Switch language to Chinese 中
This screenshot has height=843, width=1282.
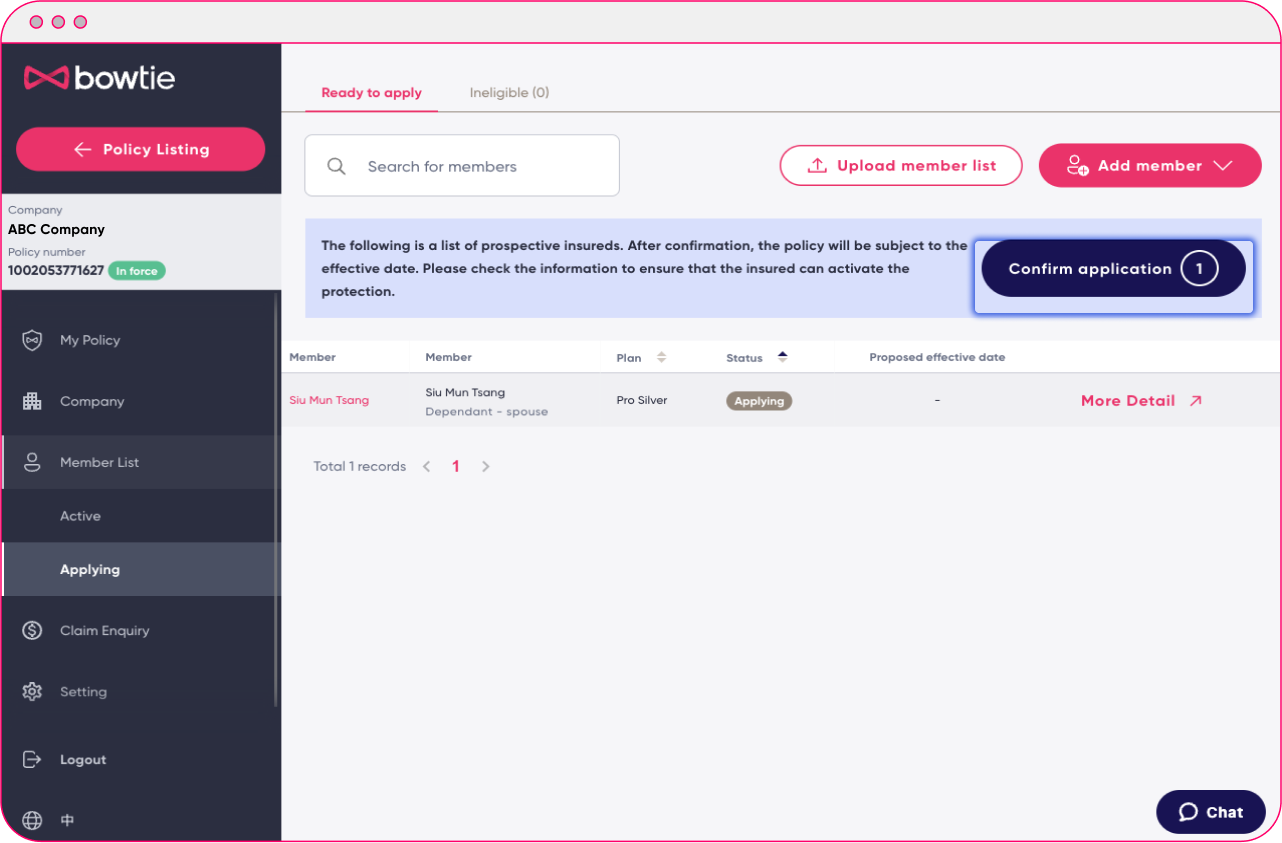coord(67,820)
